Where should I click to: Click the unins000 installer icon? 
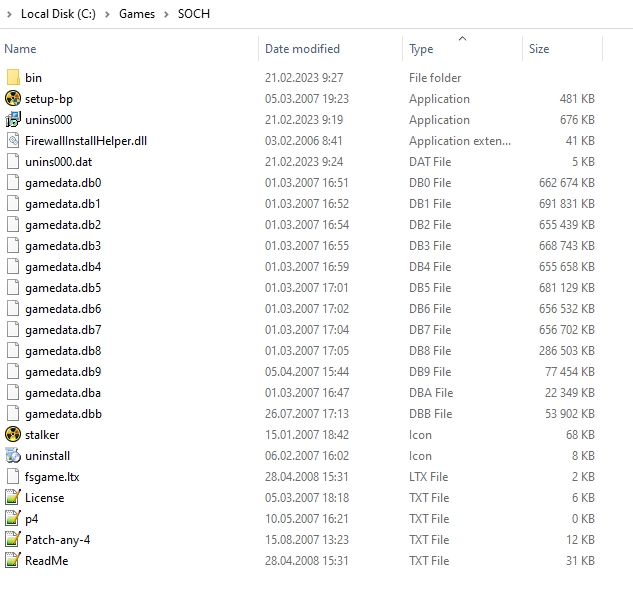[13, 119]
